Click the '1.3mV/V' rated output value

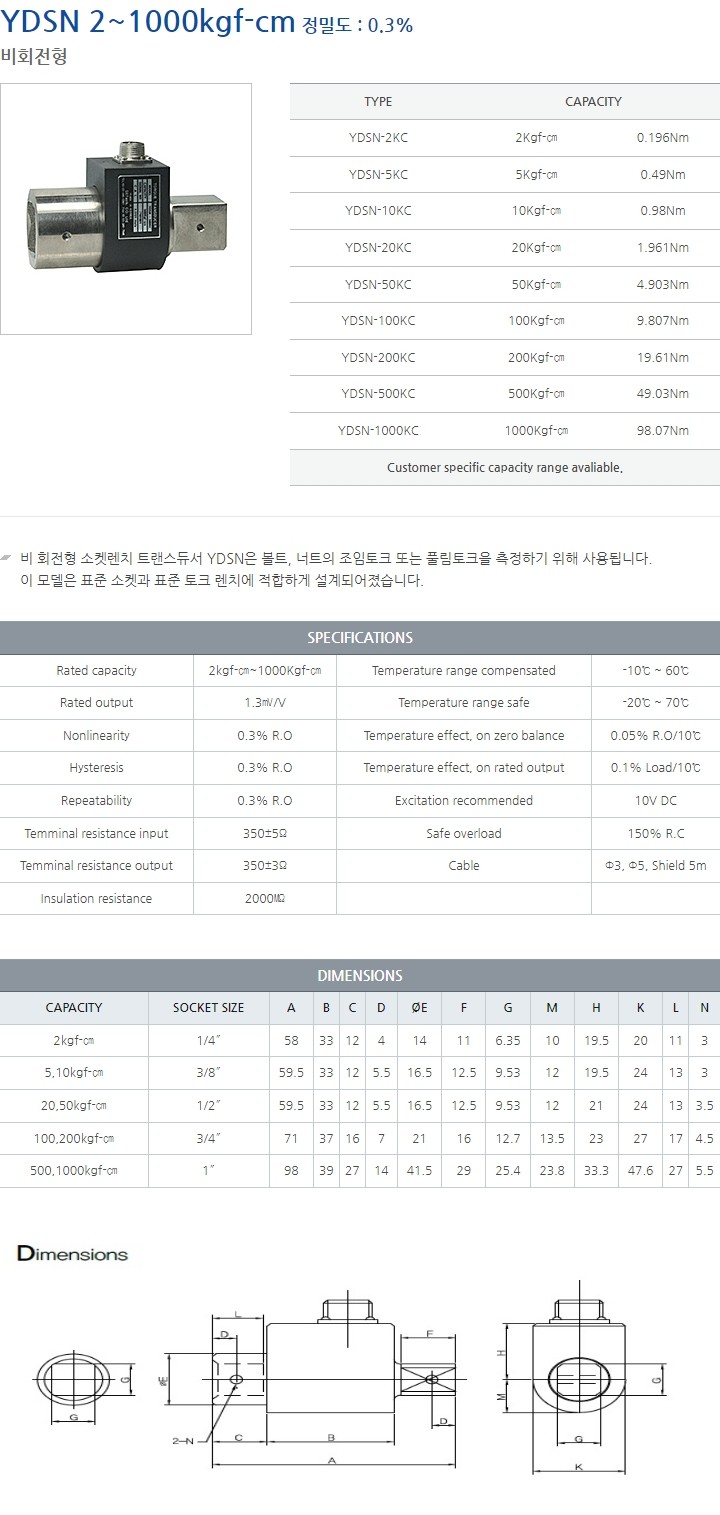(x=265, y=703)
